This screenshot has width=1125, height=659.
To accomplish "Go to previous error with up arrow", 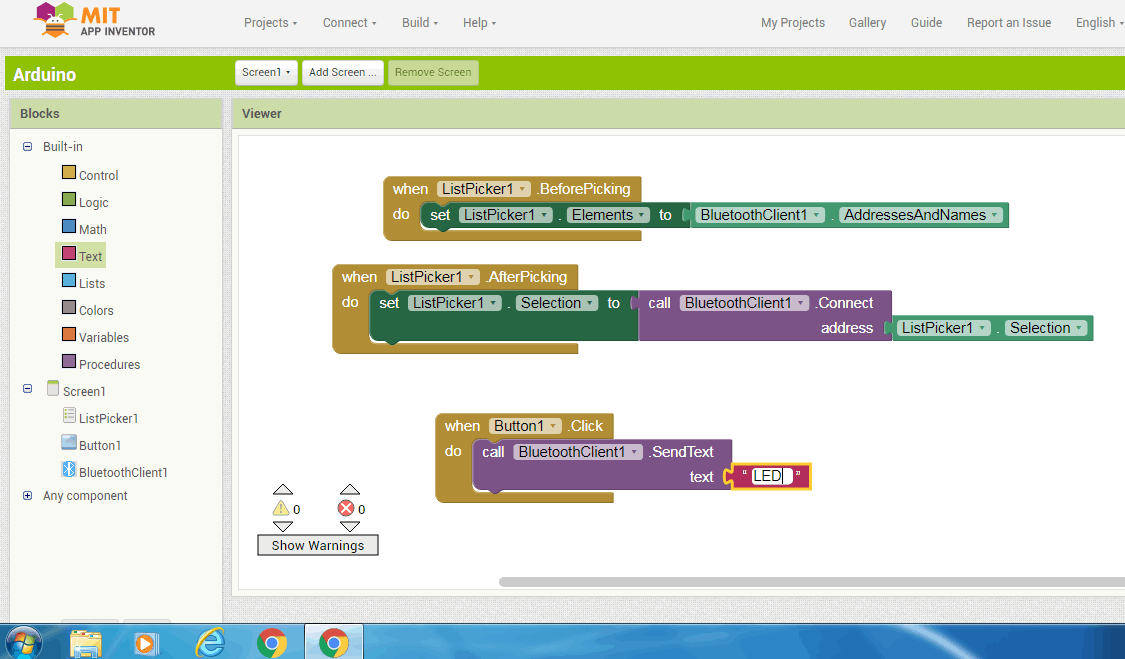I will coord(349,490).
